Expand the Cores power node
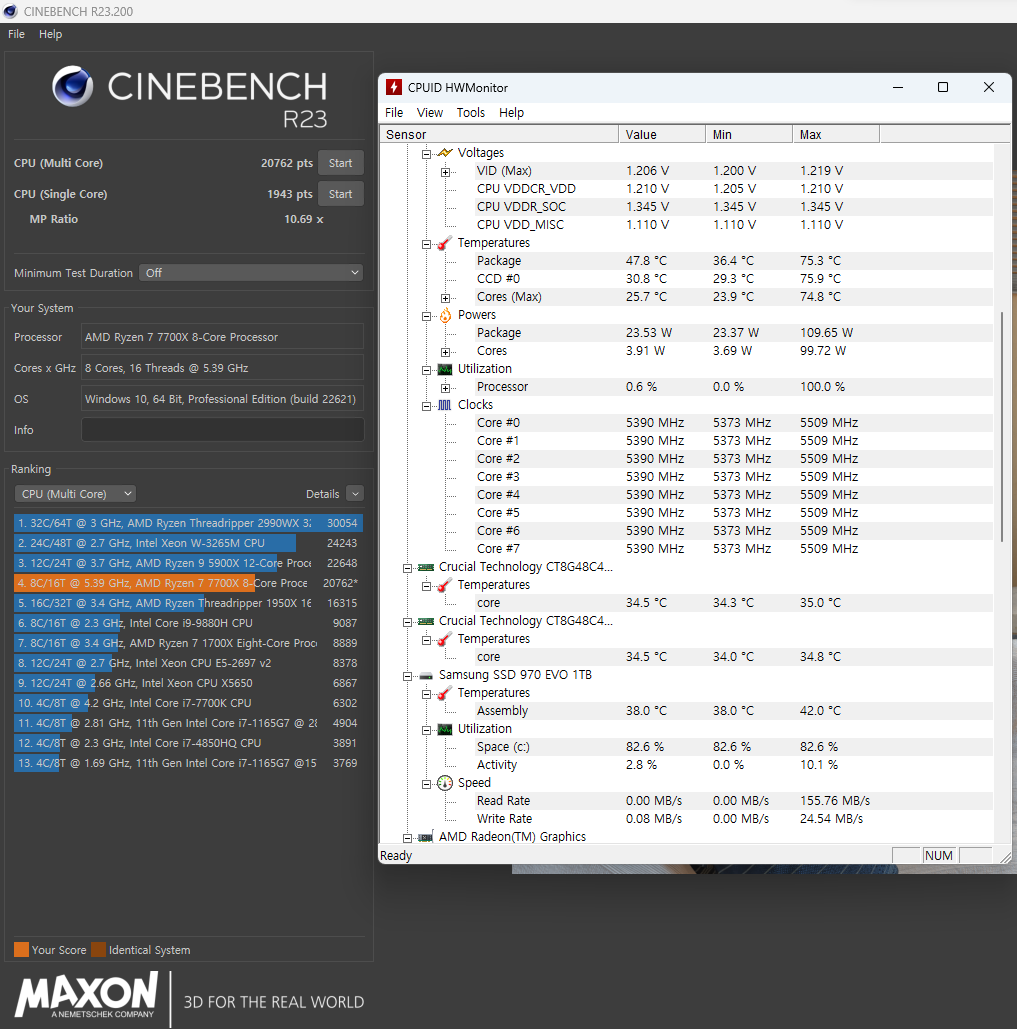The width and height of the screenshot is (1017, 1029). point(446,352)
